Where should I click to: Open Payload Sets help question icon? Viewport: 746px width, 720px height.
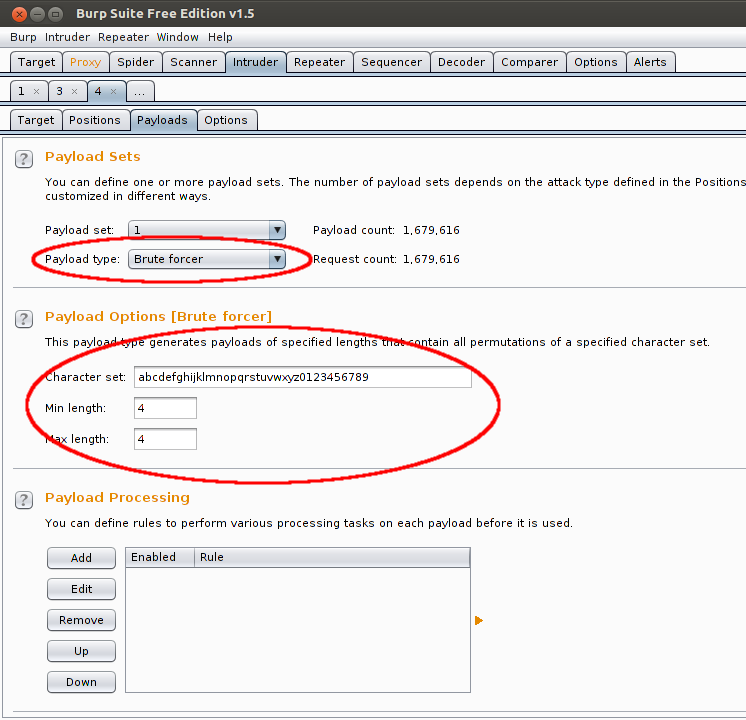[x=24, y=159]
